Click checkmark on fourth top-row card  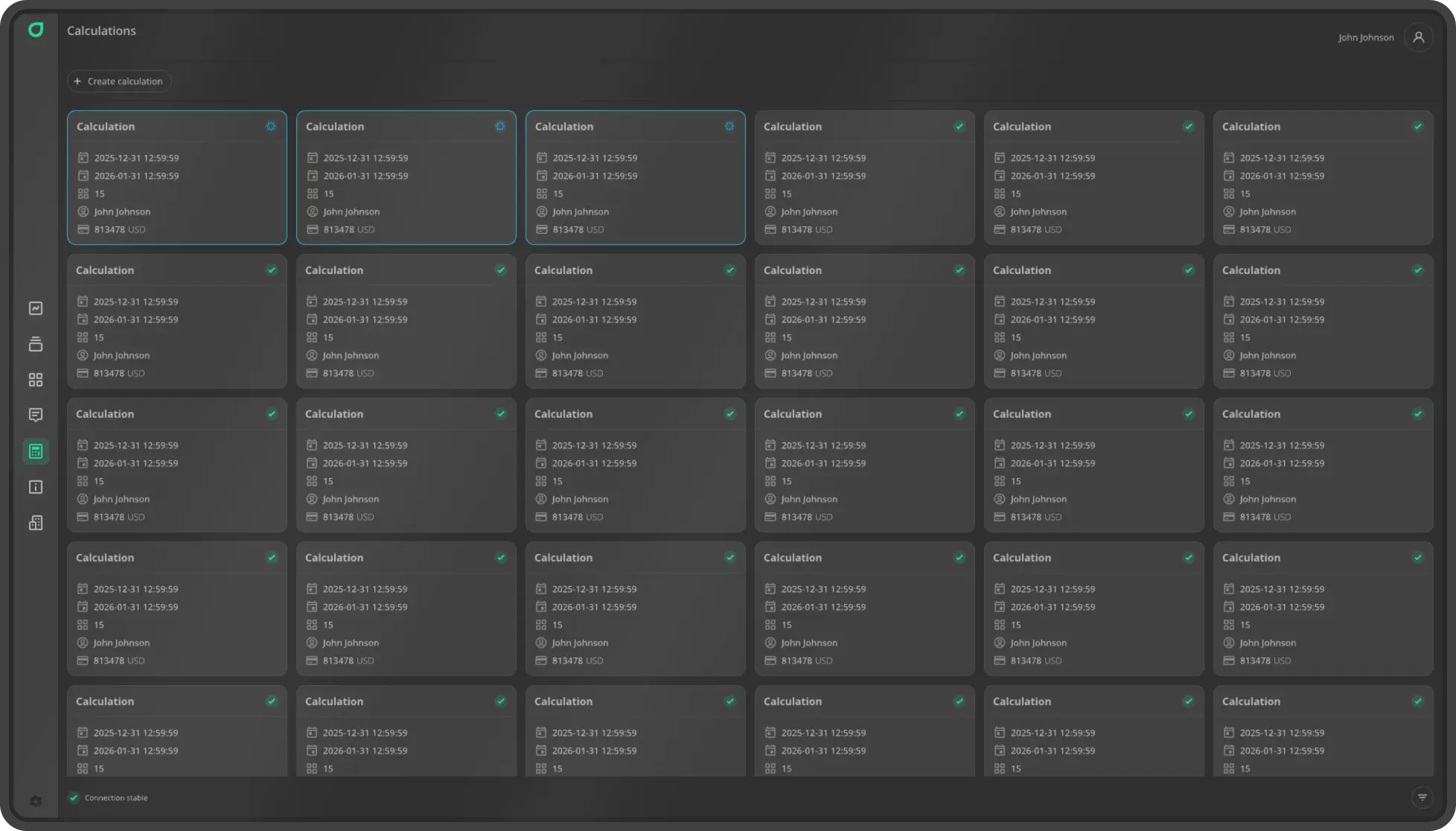pos(959,127)
